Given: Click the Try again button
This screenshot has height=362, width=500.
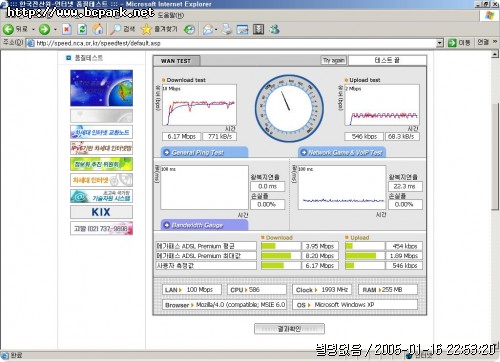Looking at the screenshot, I should (x=333, y=60).
